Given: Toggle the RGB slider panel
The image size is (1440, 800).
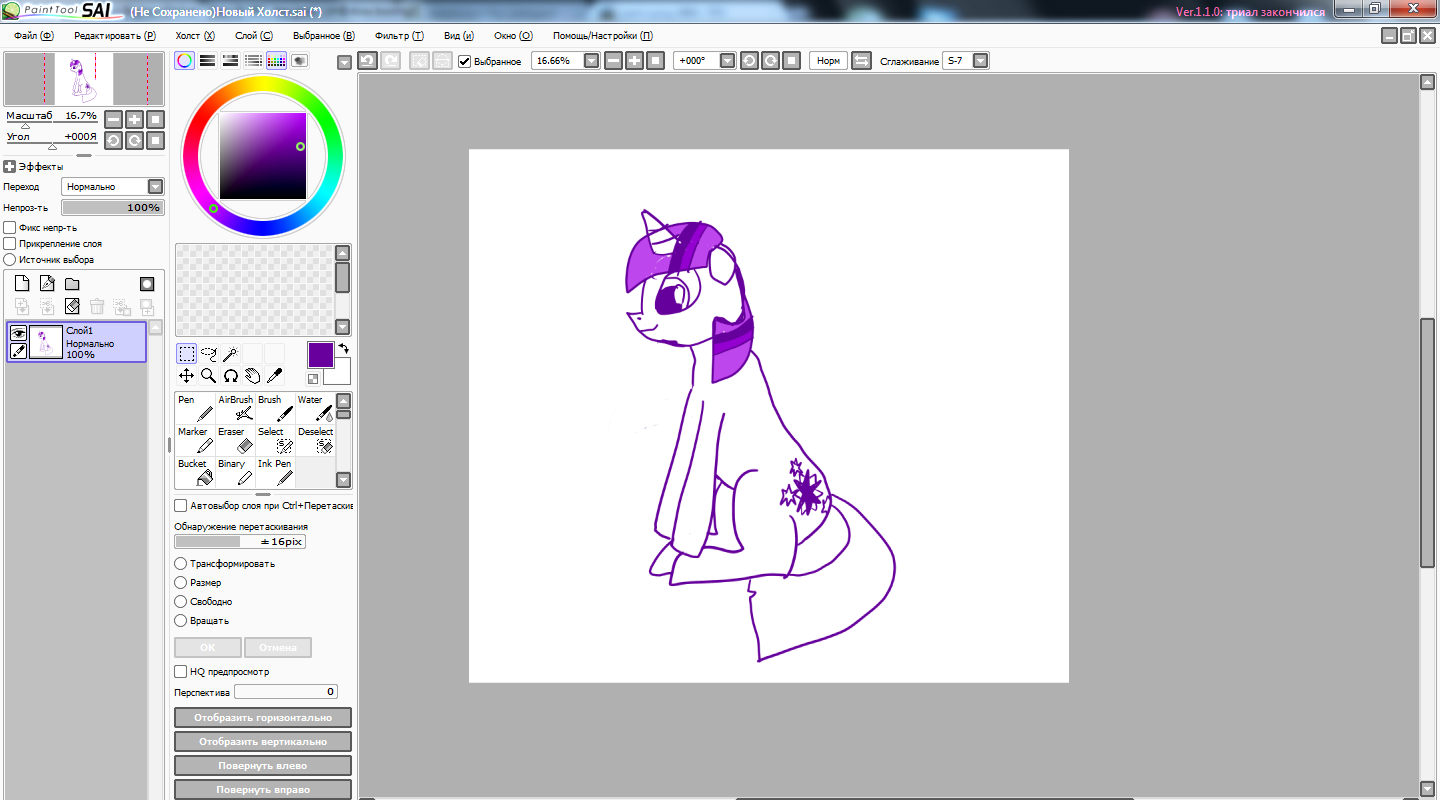Looking at the screenshot, I should pos(208,61).
